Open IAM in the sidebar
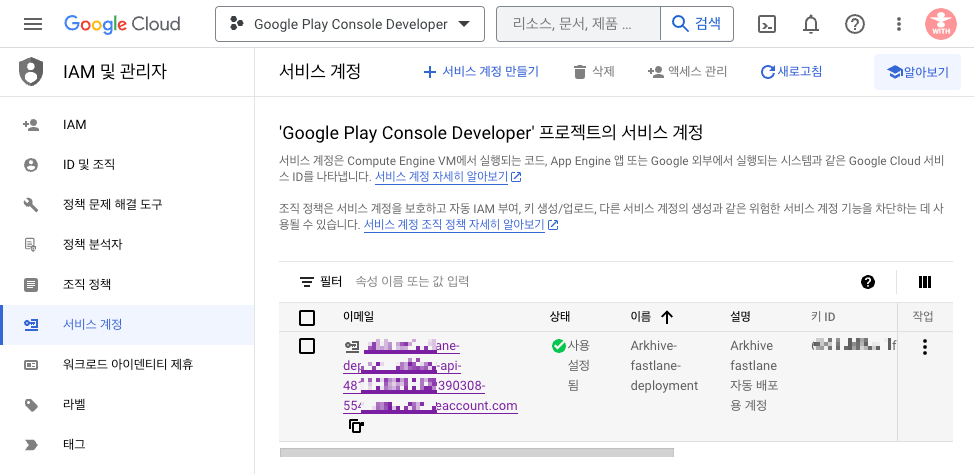The width and height of the screenshot is (974, 474). point(127,125)
